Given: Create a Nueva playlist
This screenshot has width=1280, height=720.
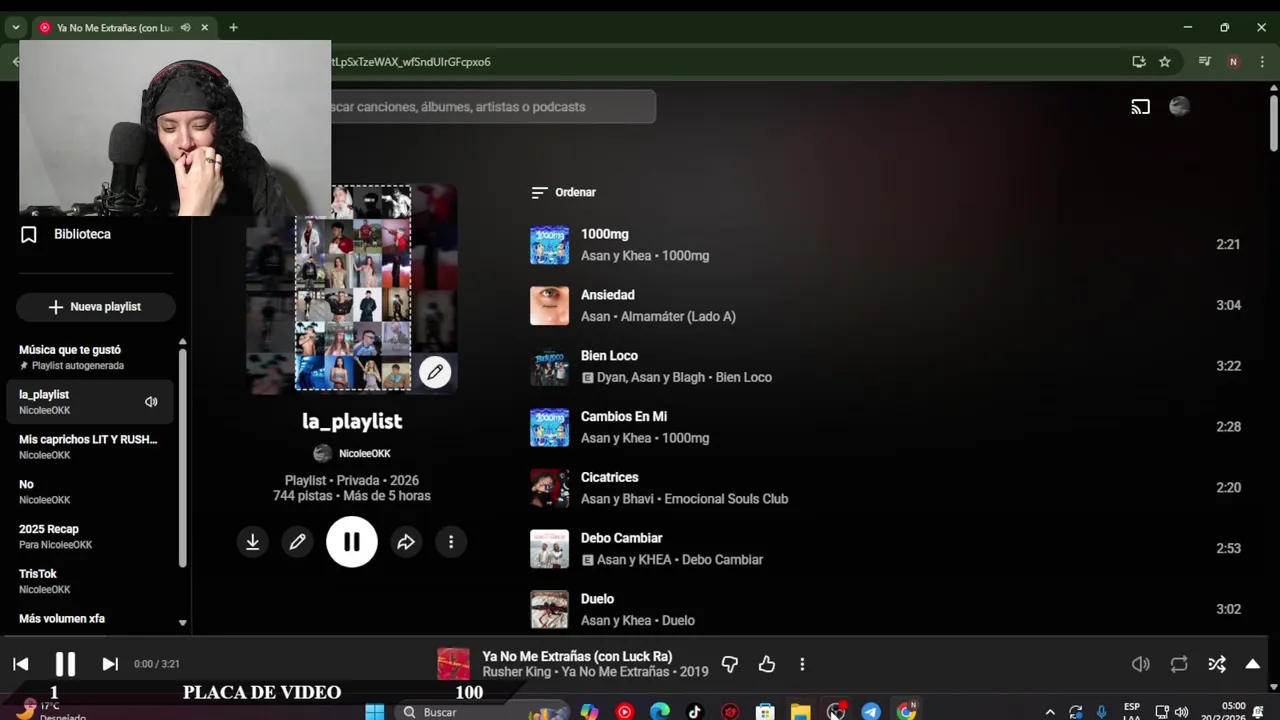Looking at the screenshot, I should tap(95, 307).
